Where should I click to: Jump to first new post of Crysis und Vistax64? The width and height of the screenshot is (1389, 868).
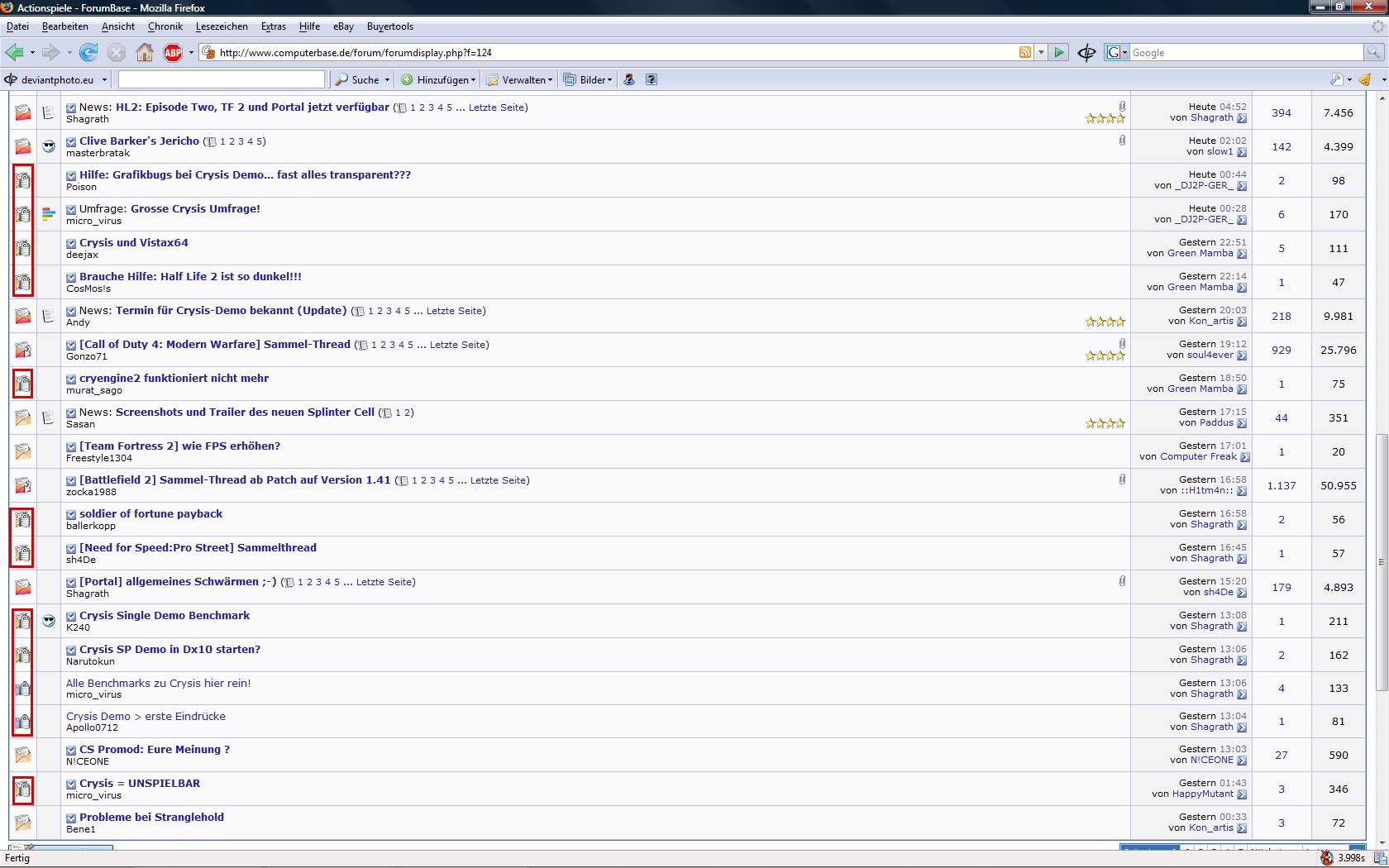(71, 243)
